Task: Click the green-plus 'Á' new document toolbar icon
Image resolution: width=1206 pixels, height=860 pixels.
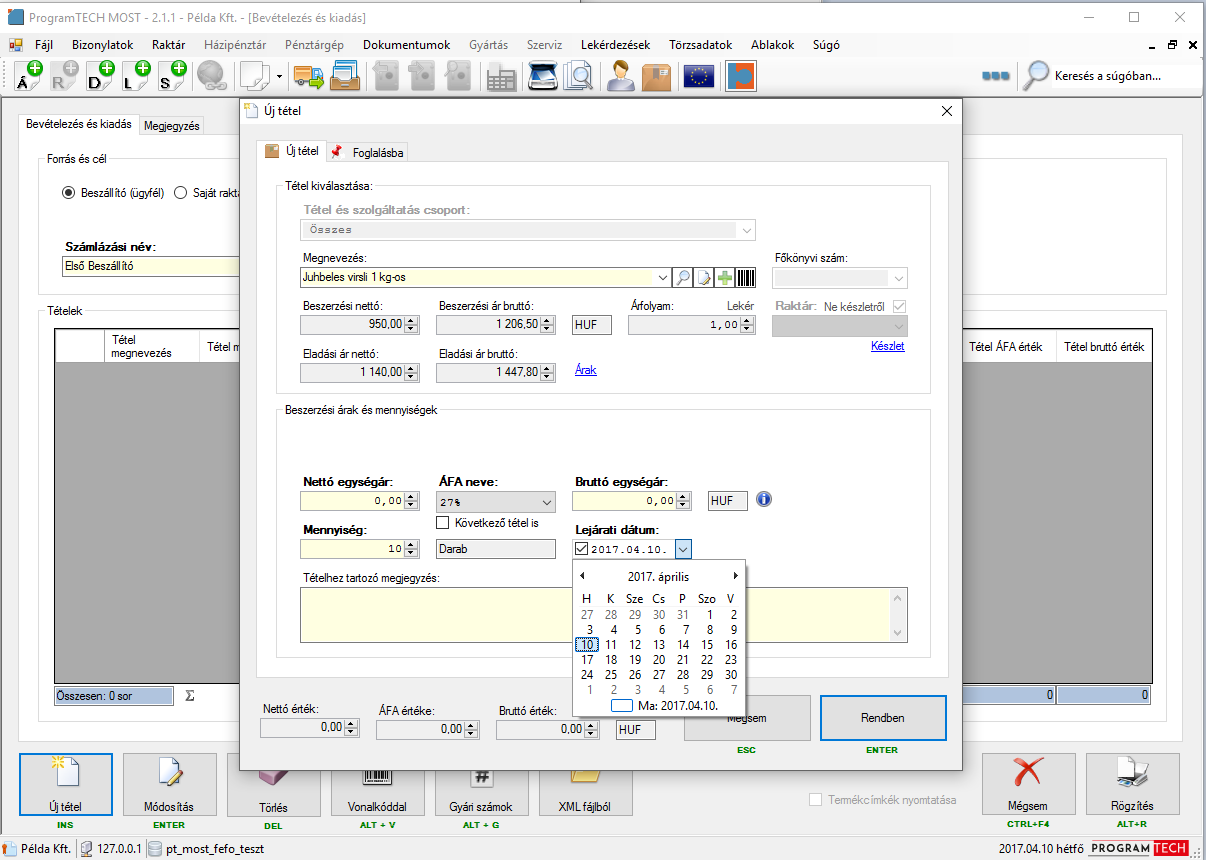Action: pos(28,76)
